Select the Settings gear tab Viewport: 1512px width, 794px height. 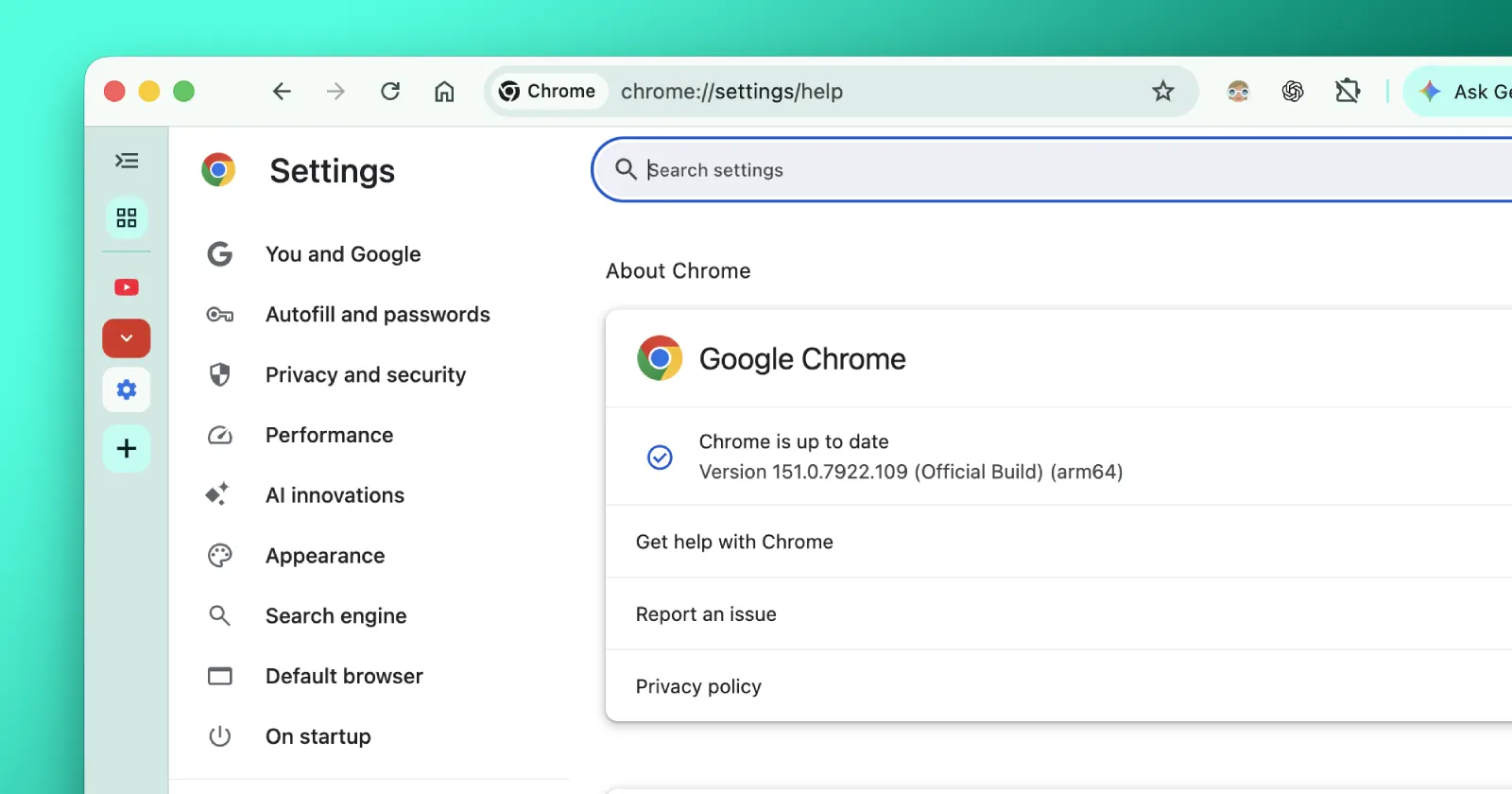coord(127,389)
